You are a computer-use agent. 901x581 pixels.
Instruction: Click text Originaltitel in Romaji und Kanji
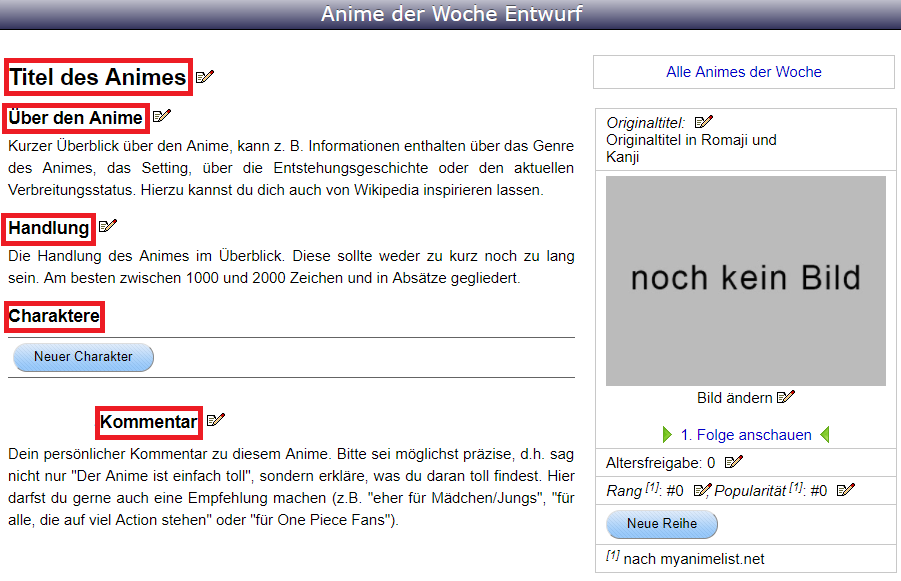click(691, 148)
